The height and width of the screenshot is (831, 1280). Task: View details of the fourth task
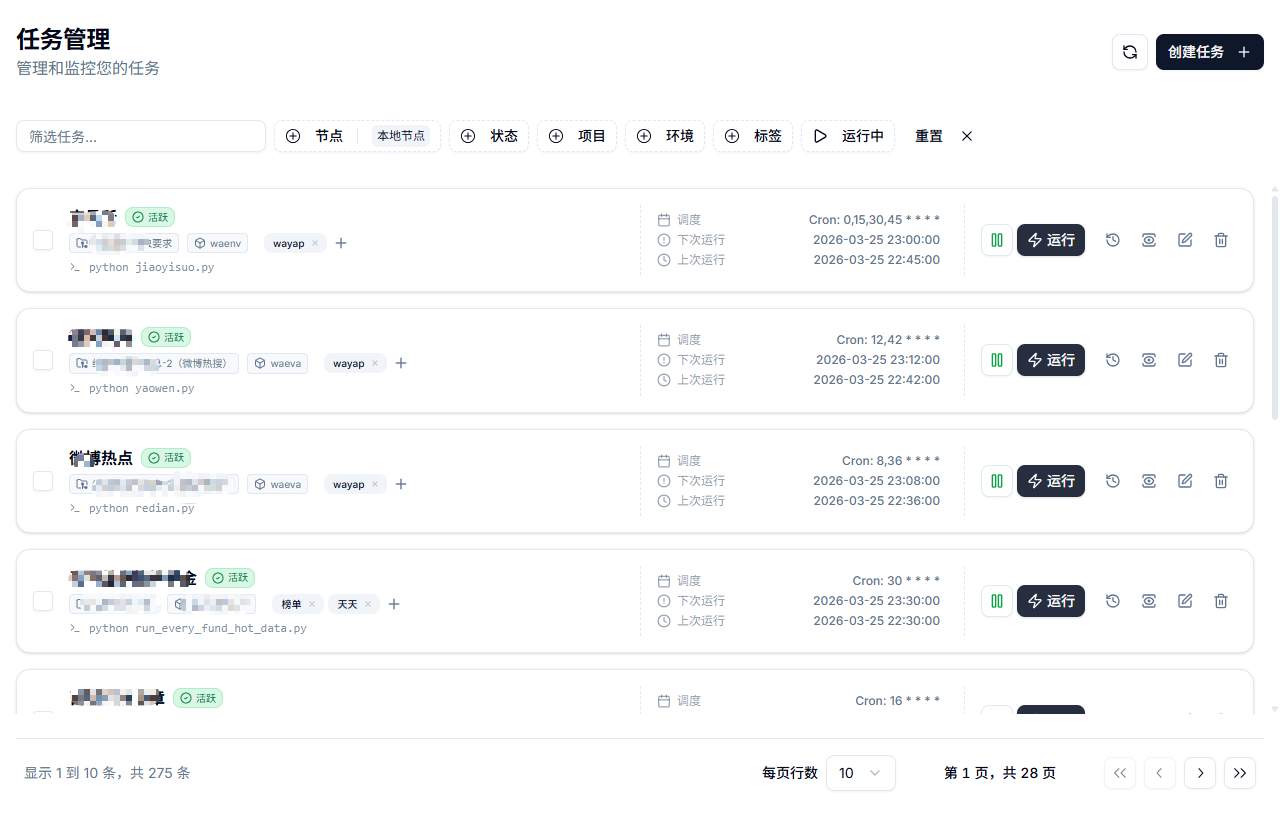pyautogui.click(x=1148, y=601)
